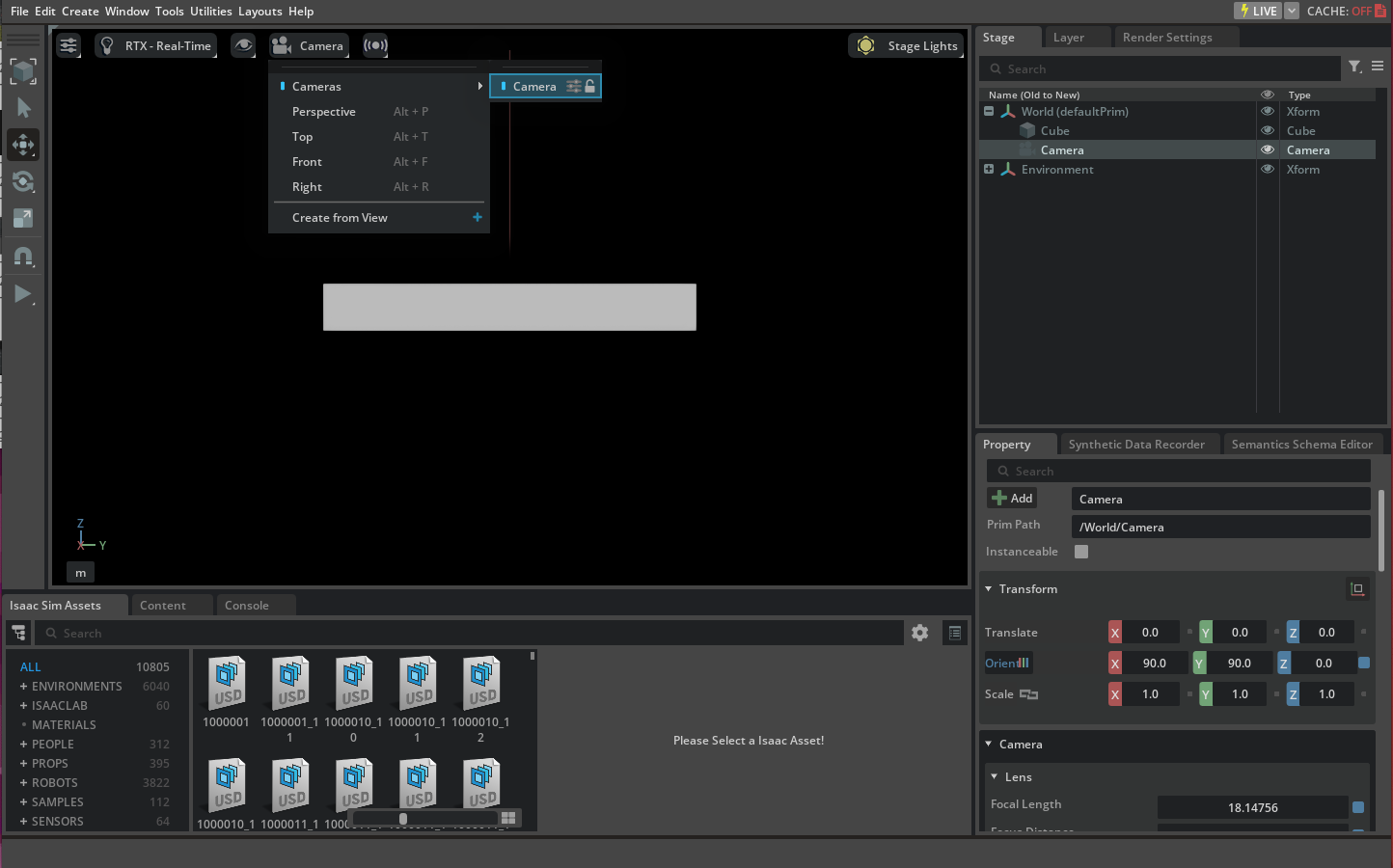Expand the Environment node in the Stage tree
1393x868 pixels.
[x=988, y=169]
